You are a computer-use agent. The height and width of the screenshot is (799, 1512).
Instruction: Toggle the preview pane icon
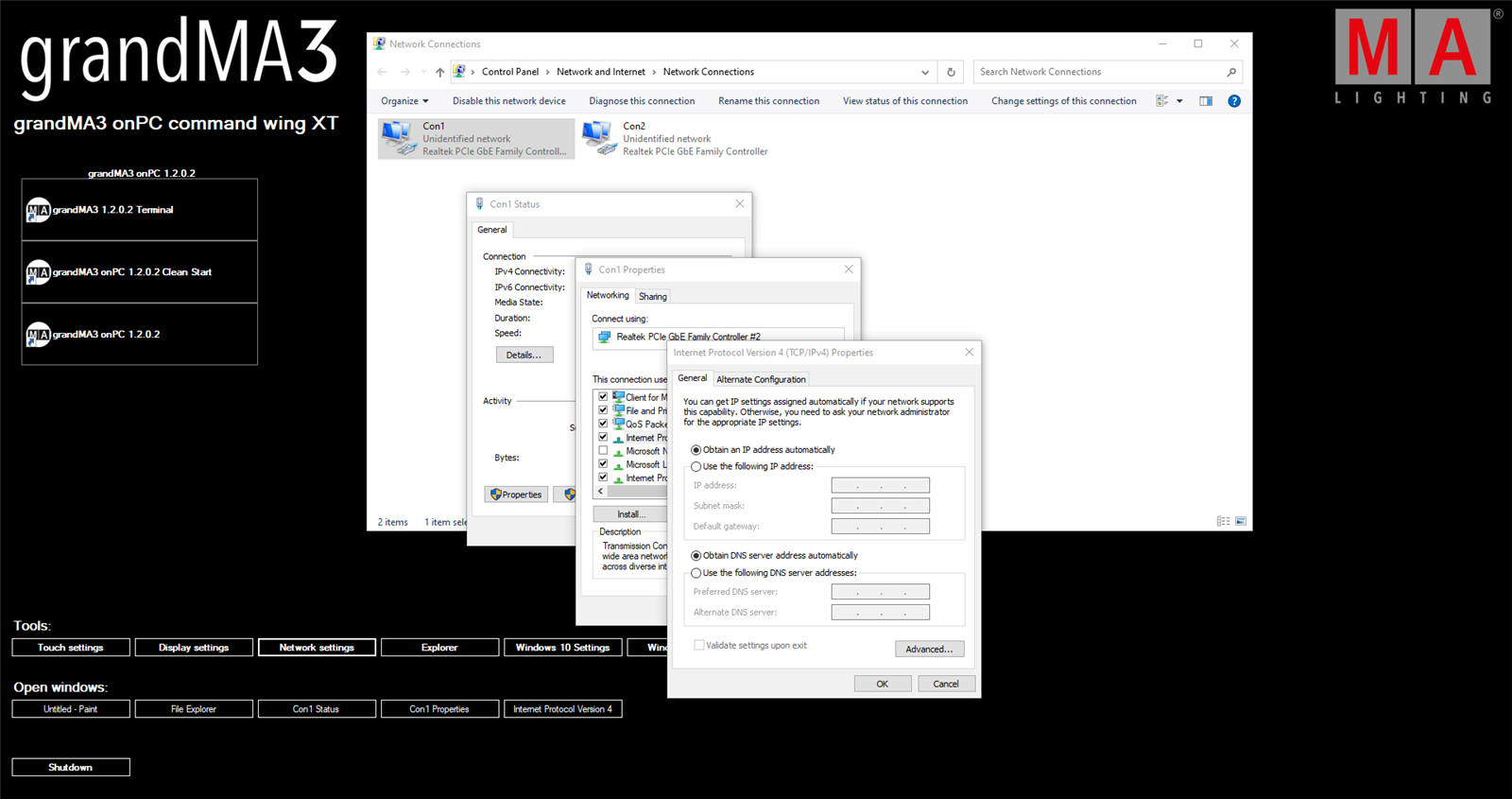click(1206, 101)
